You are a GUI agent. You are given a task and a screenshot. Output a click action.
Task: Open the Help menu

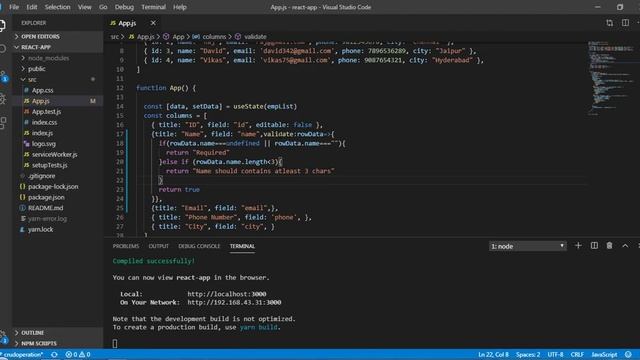180,7
